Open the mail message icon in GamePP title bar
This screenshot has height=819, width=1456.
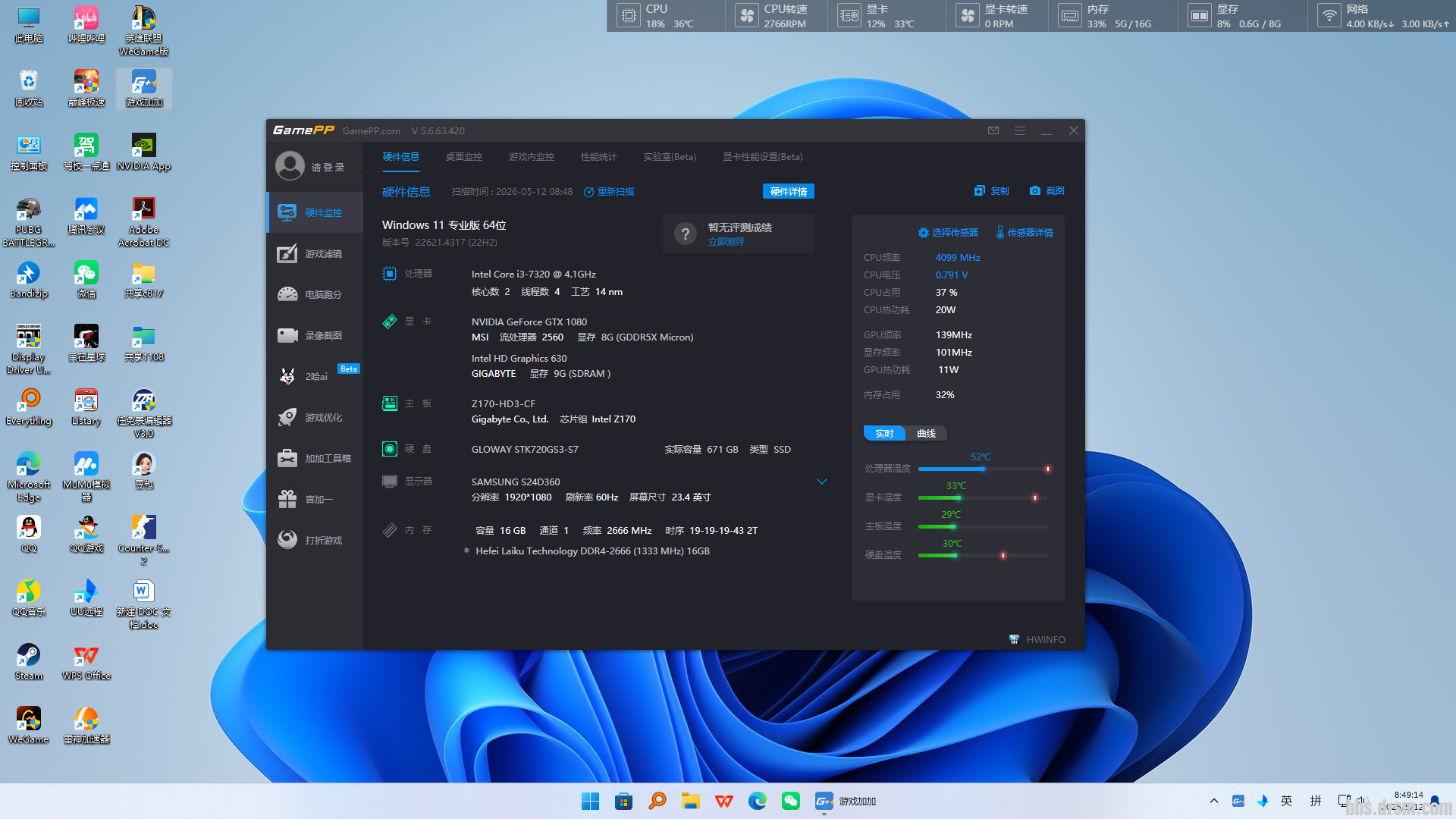click(x=993, y=130)
